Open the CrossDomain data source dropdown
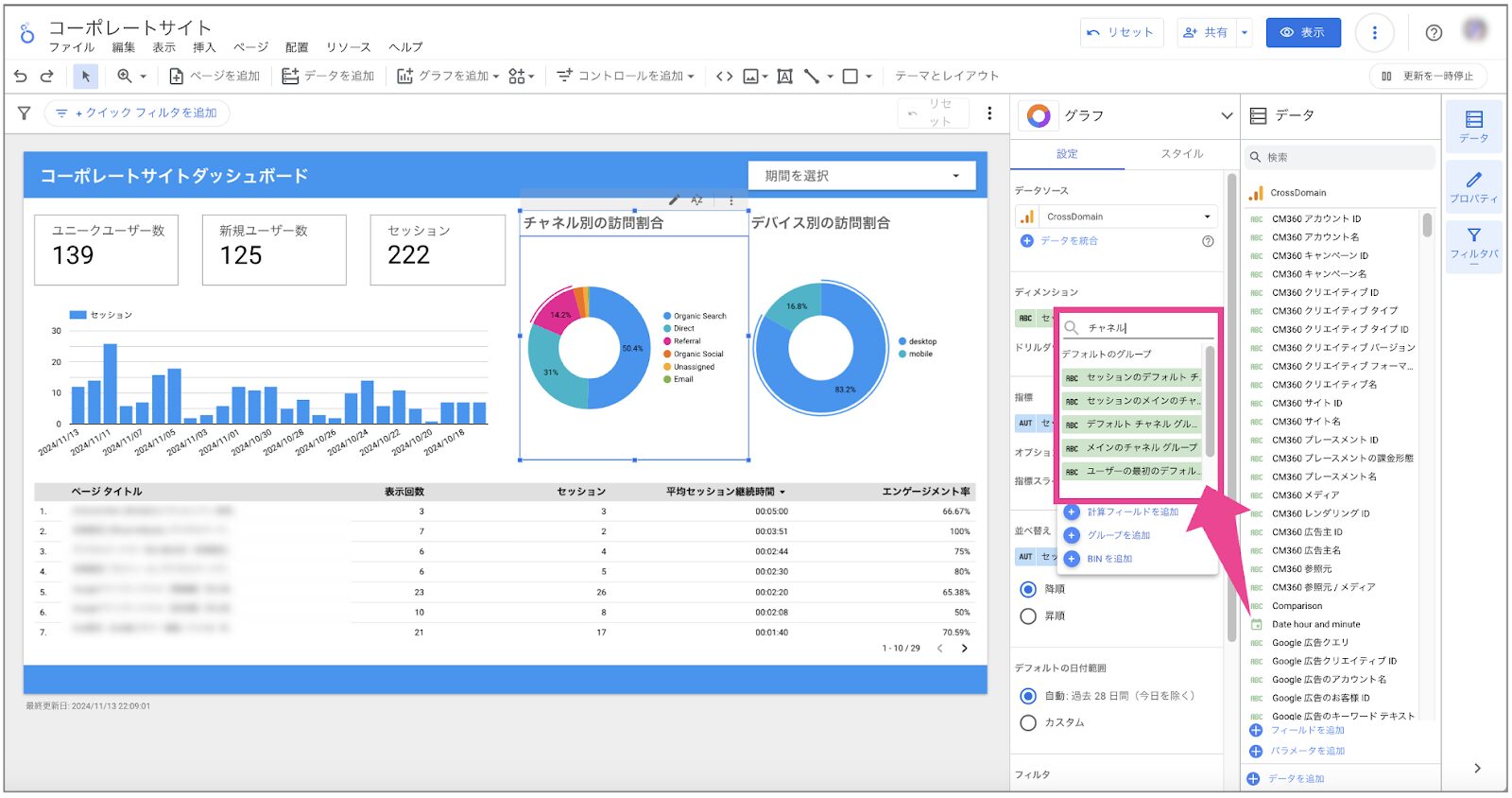The width and height of the screenshot is (1512, 798). pos(1117,217)
